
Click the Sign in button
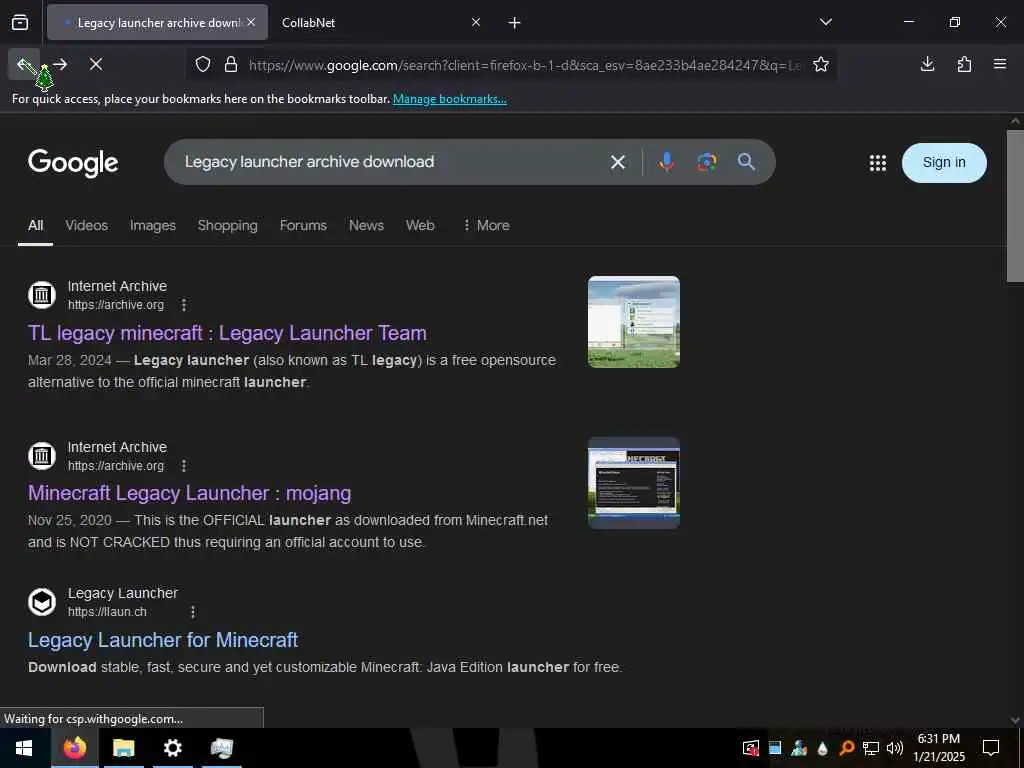944,163
